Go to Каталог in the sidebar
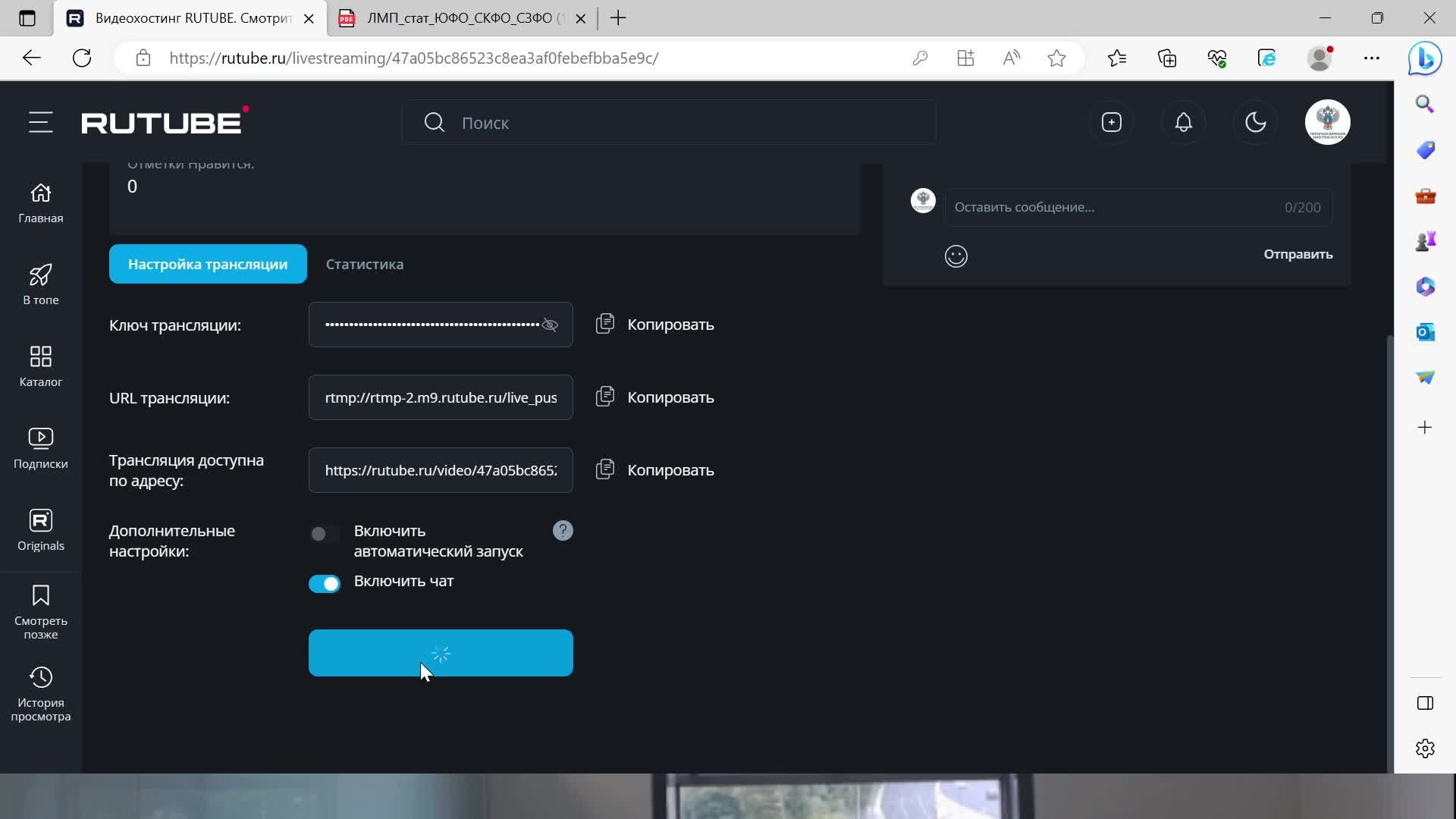The width and height of the screenshot is (1456, 819). 41,366
